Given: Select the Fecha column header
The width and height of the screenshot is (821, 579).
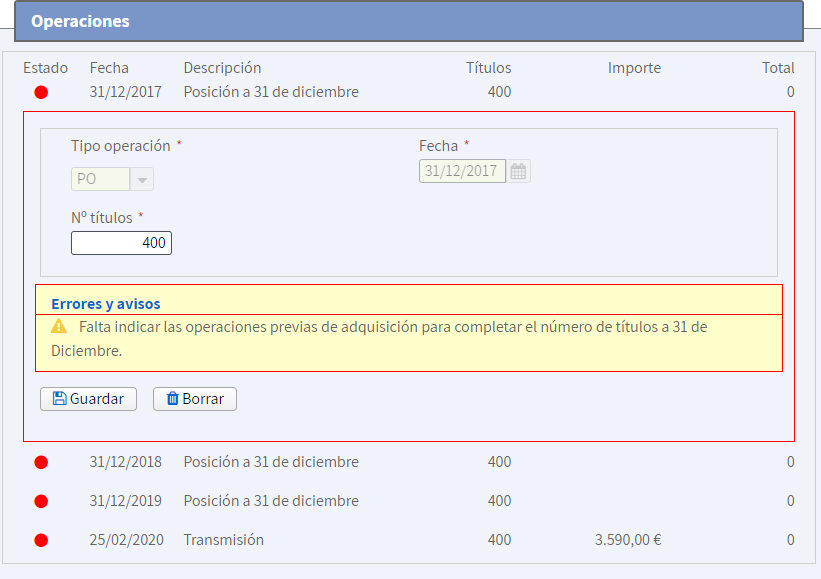Looking at the screenshot, I should [x=109, y=68].
